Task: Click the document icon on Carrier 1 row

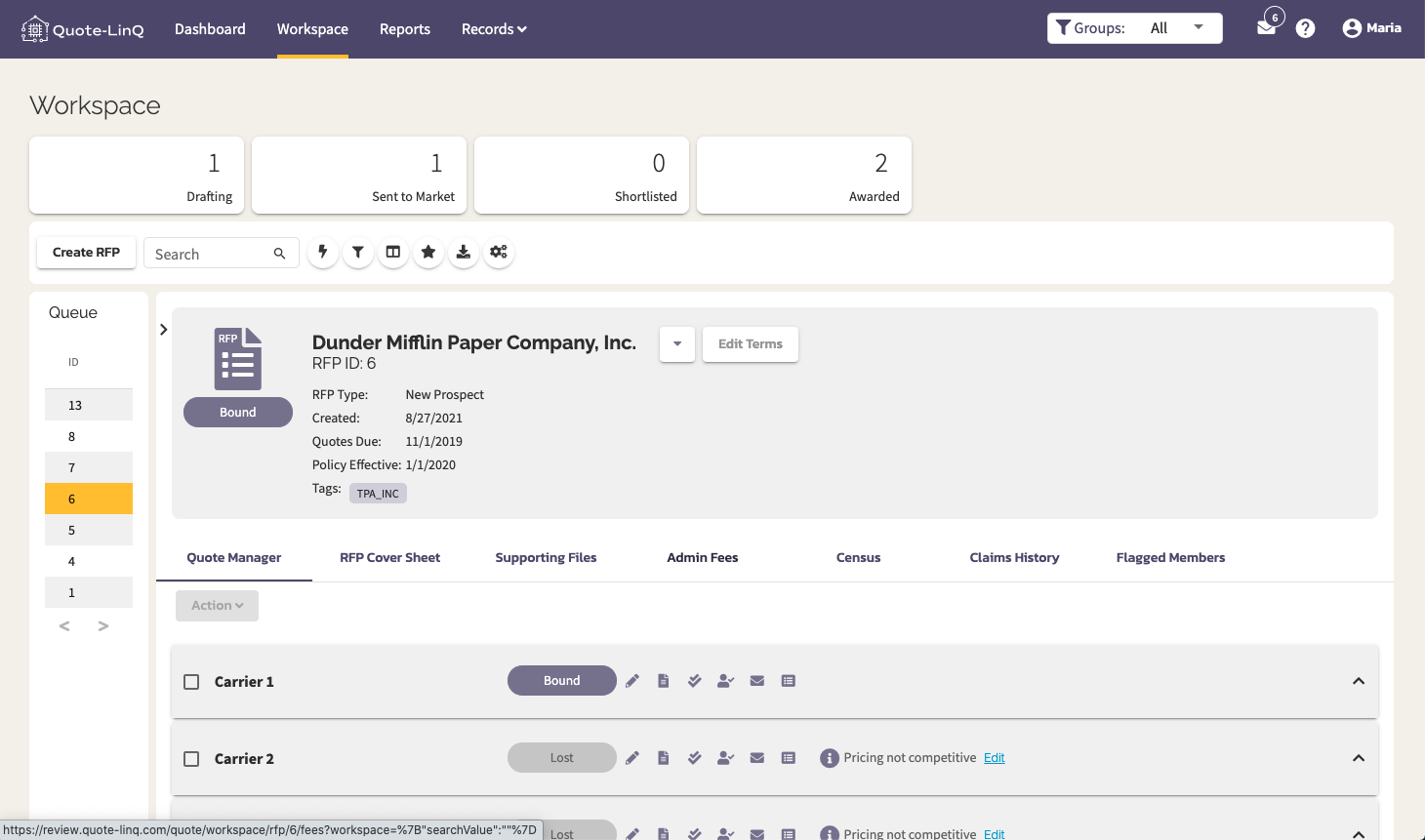Action: pos(663,680)
